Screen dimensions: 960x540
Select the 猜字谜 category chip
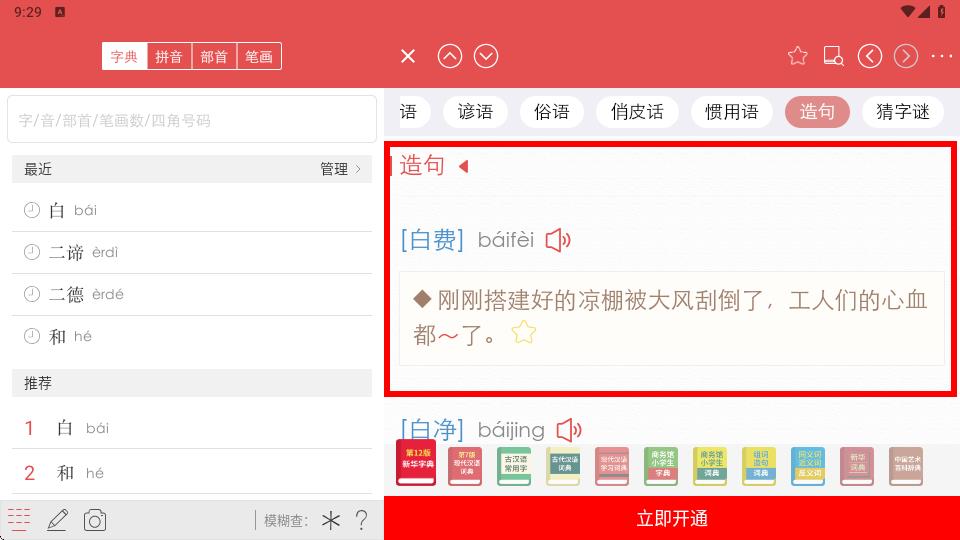[x=903, y=112]
